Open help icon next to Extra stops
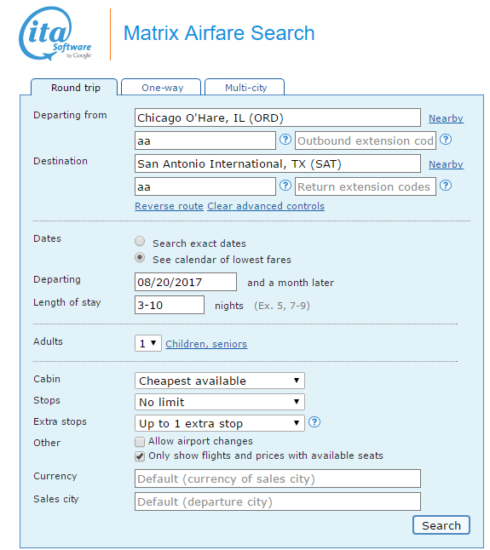This screenshot has height=550, width=490. click(314, 422)
